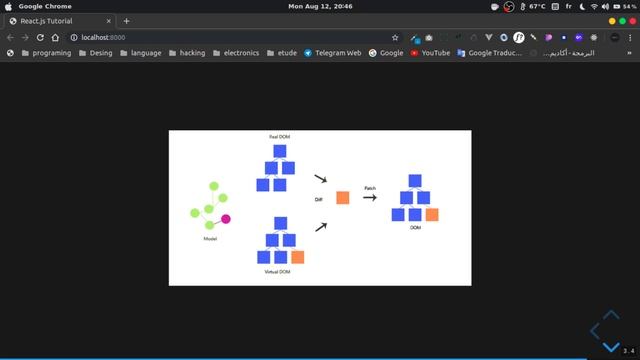Open the etude bookmarks folder

282,53
